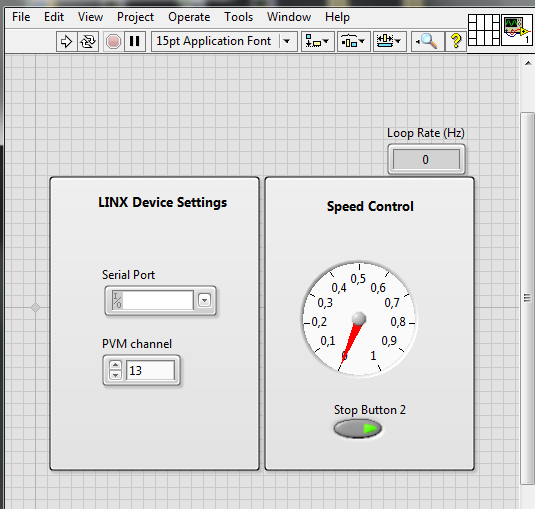The width and height of the screenshot is (535, 509).
Task: Click the Run arrow button
Action: pos(66,42)
